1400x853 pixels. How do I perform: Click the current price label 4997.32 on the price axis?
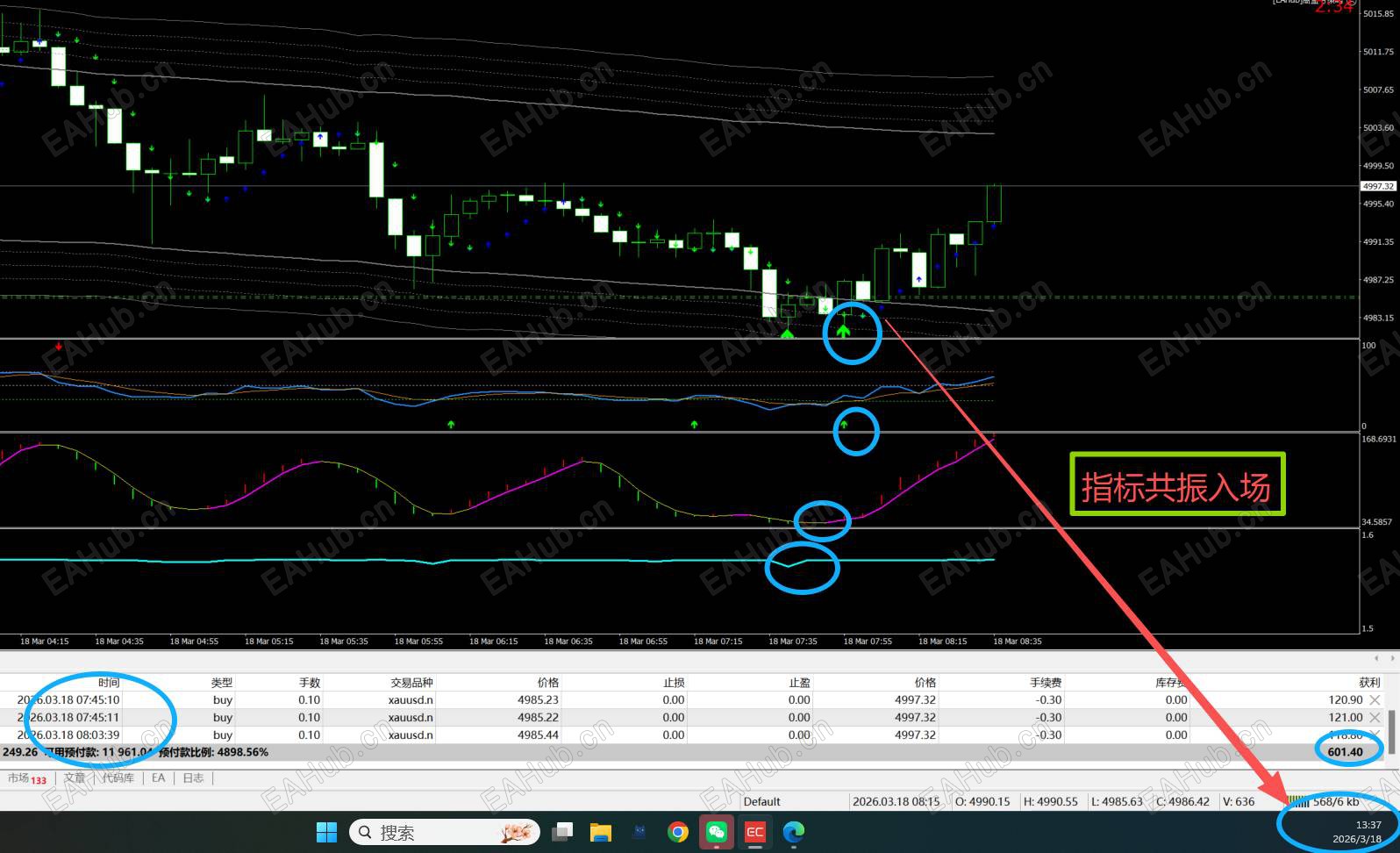point(1378,186)
